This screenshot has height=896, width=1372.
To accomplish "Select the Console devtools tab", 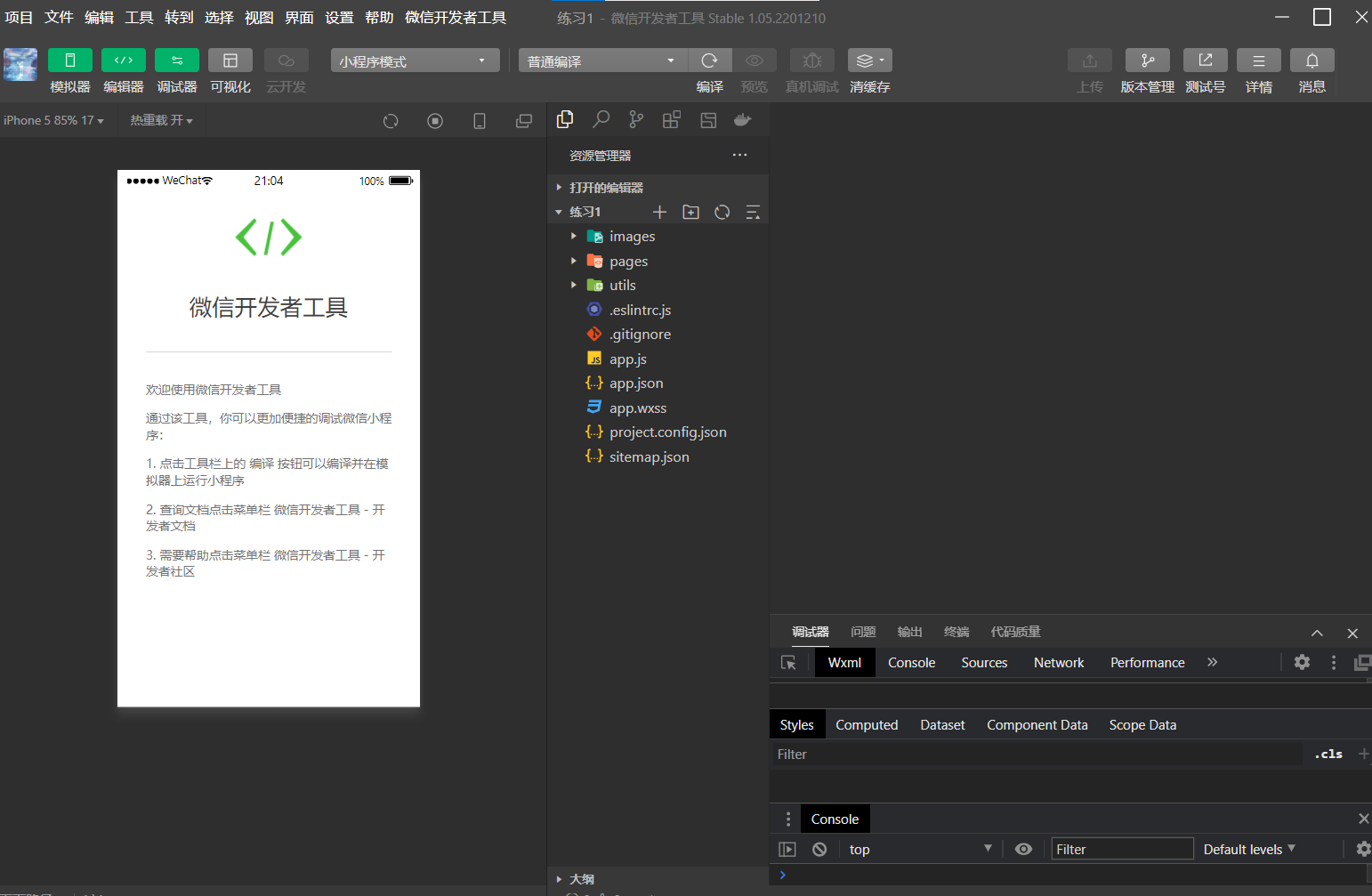I will pyautogui.click(x=911, y=663).
